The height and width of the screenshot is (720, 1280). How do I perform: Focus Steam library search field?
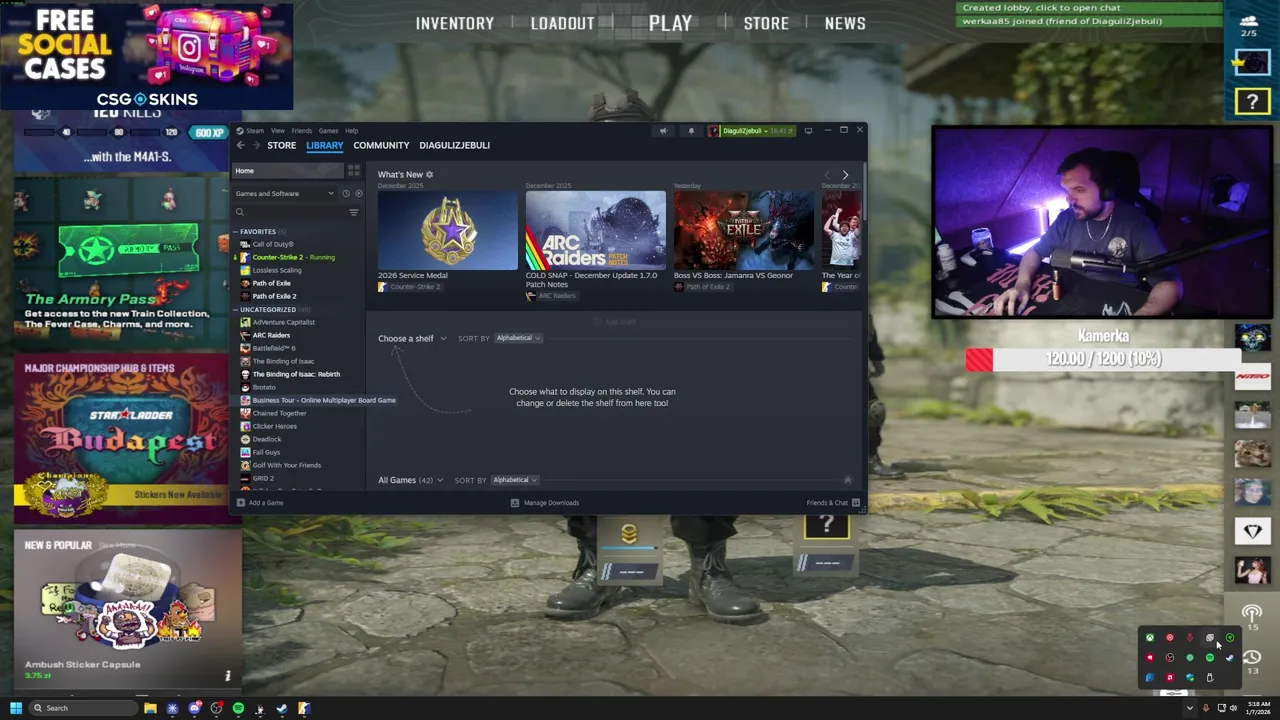(x=295, y=212)
